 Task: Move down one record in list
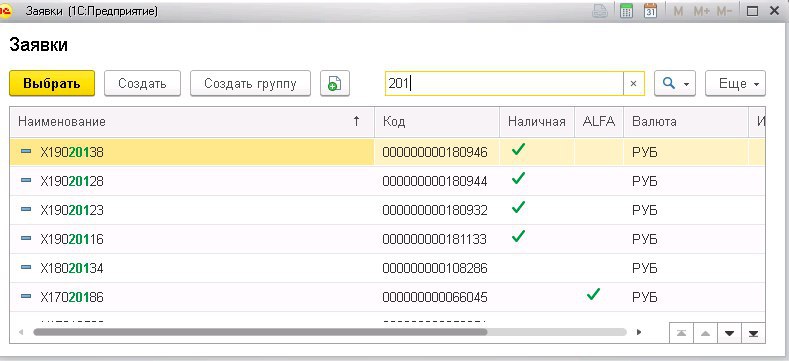point(729,333)
